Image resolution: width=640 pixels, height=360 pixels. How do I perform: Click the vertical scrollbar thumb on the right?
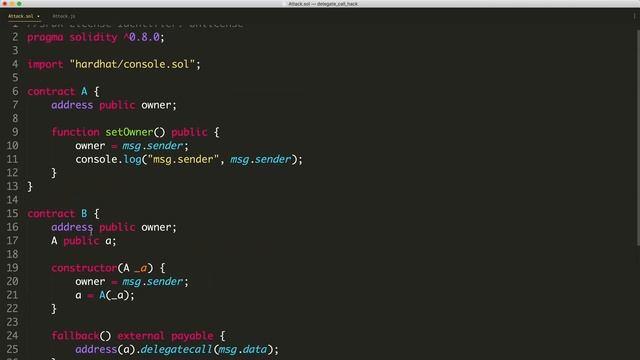[x=638, y=137]
